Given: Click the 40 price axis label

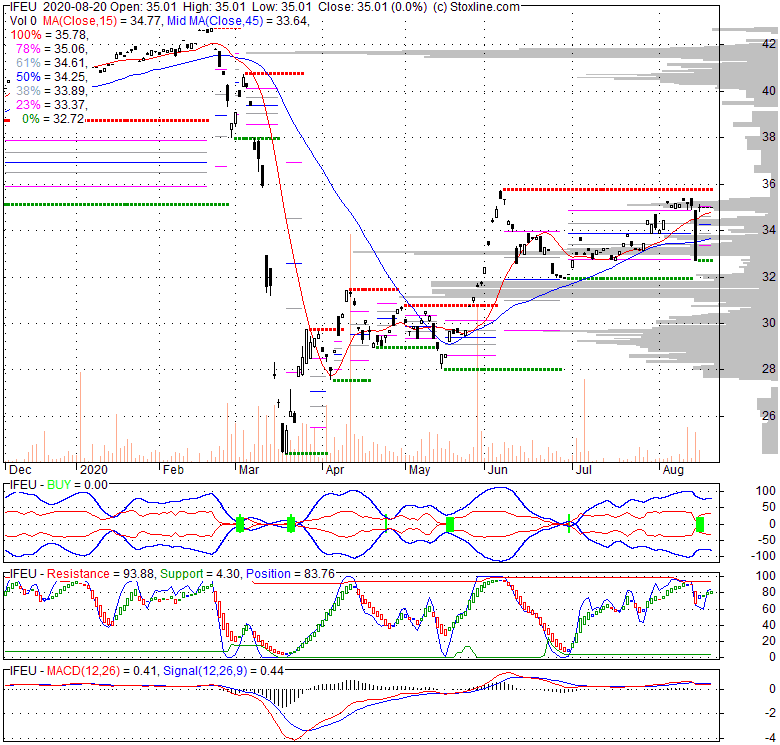Looking at the screenshot, I should click(769, 91).
